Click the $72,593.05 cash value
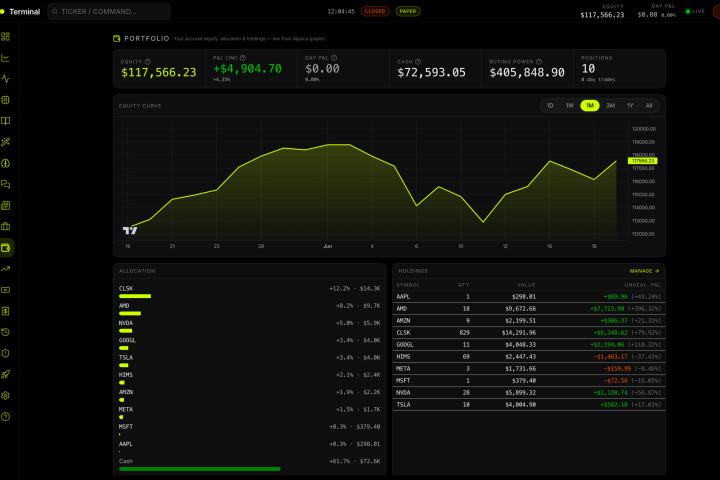The height and width of the screenshot is (480, 720). 432,73
